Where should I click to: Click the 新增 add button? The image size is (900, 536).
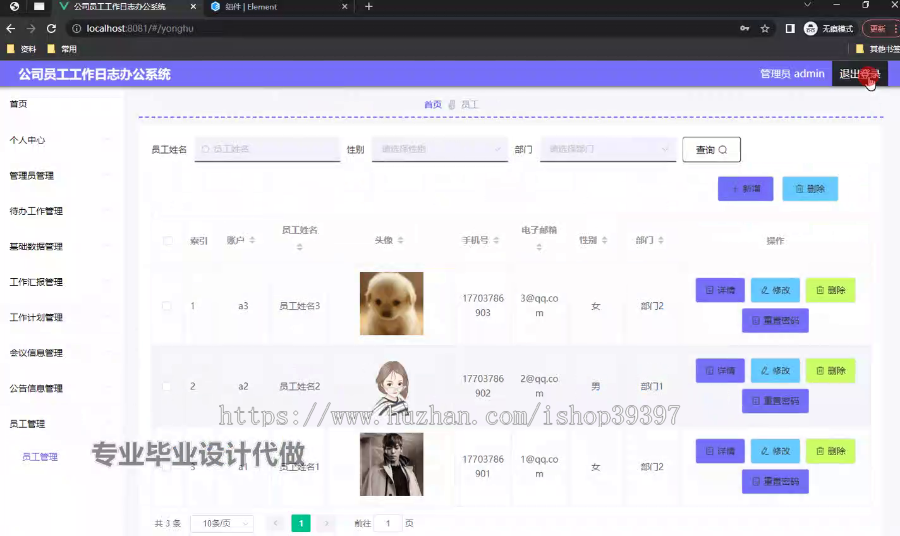click(x=745, y=189)
